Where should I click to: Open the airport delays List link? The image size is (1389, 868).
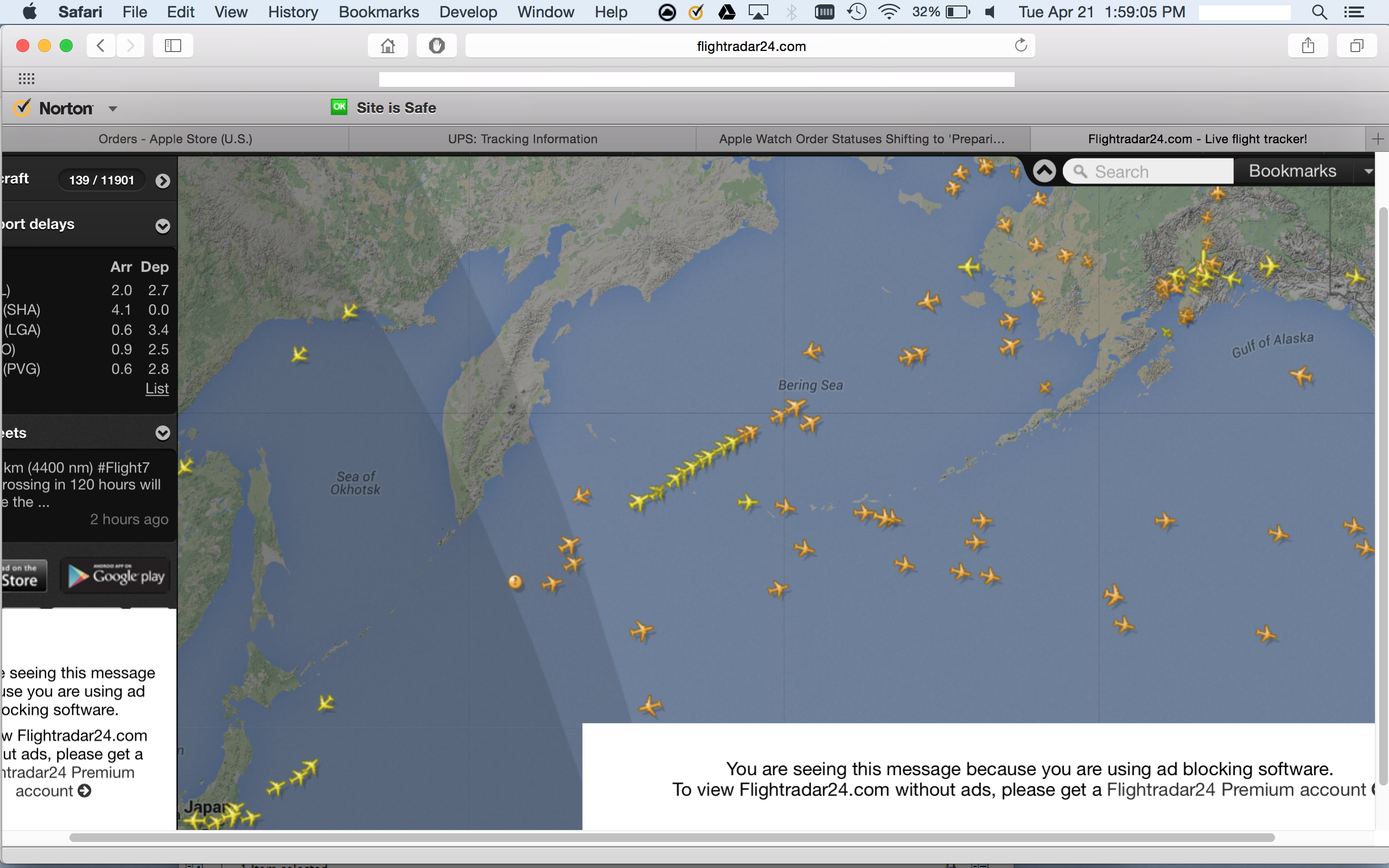coord(157,388)
